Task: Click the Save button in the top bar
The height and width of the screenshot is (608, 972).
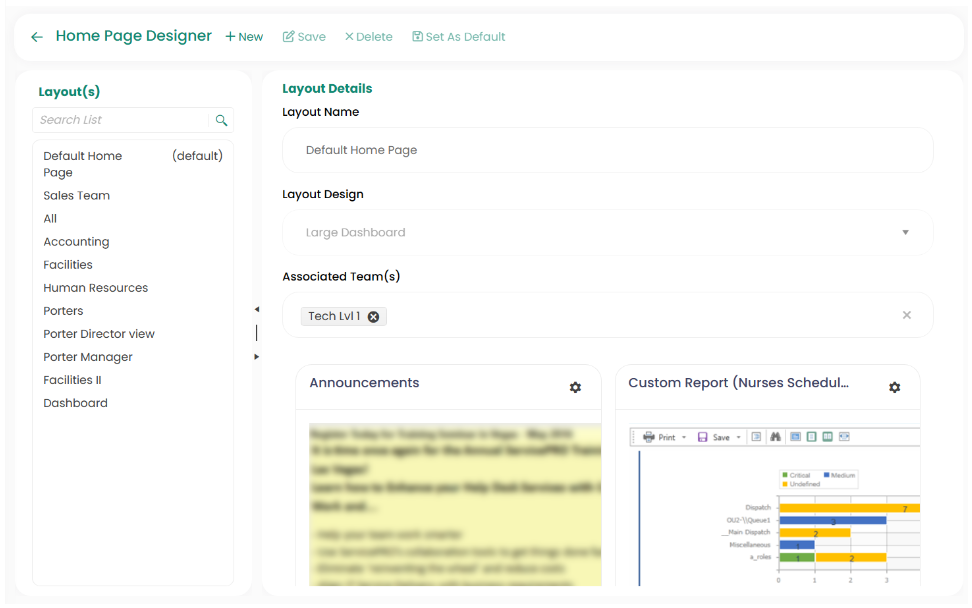Action: click(x=304, y=37)
